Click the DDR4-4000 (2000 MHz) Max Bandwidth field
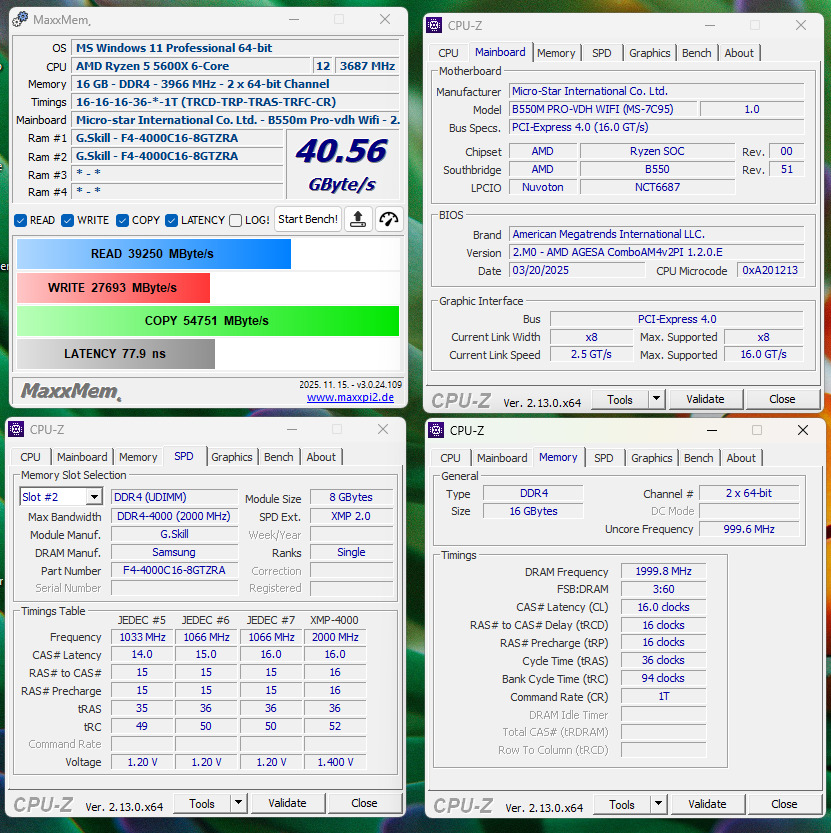This screenshot has width=831, height=833. [174, 516]
